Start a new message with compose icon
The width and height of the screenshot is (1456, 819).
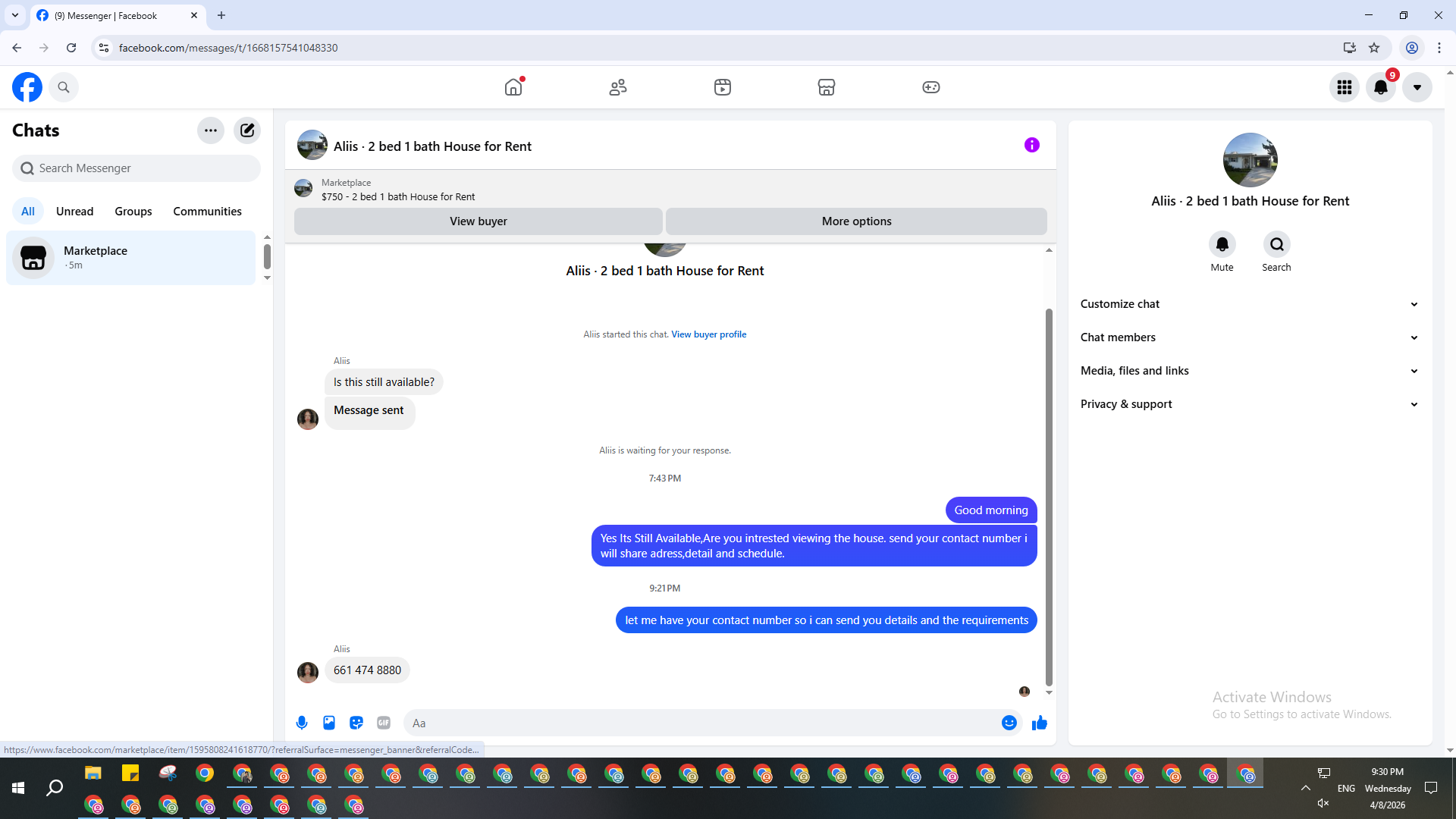247,130
